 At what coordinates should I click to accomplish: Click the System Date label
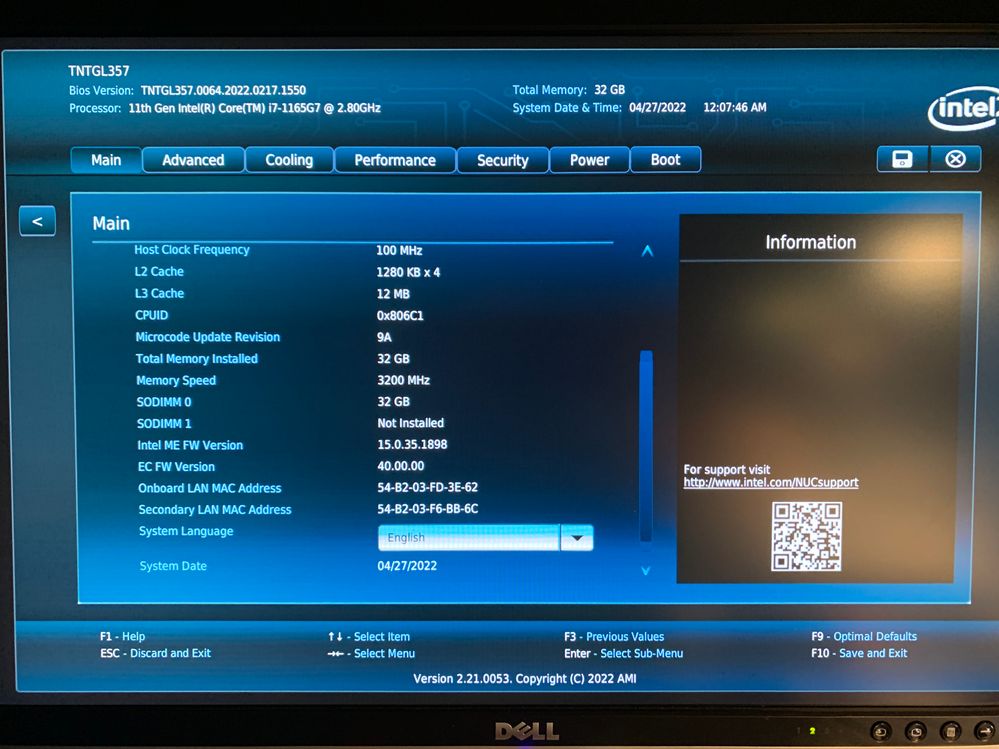[x=173, y=566]
